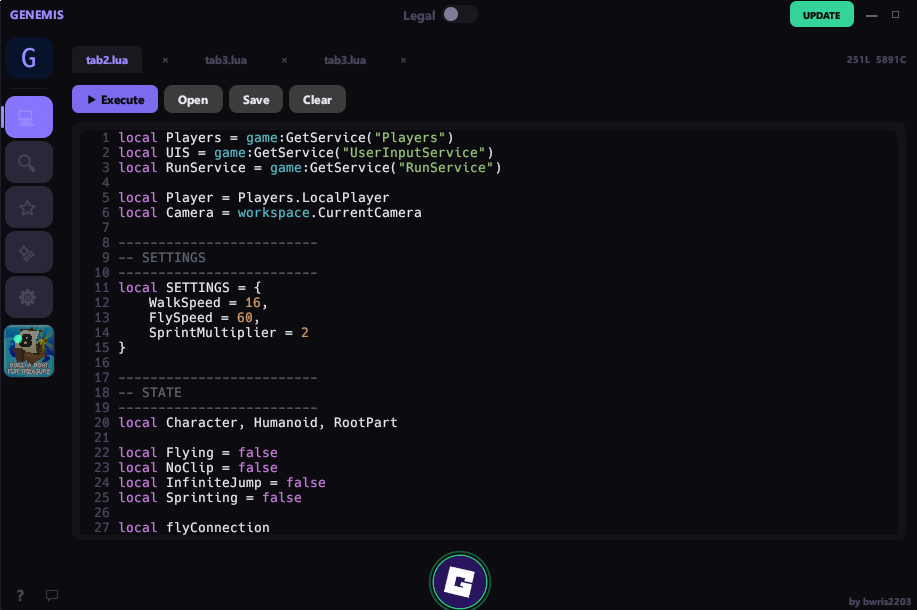Clear the script editor
Image resolution: width=917 pixels, height=610 pixels.
[317, 99]
